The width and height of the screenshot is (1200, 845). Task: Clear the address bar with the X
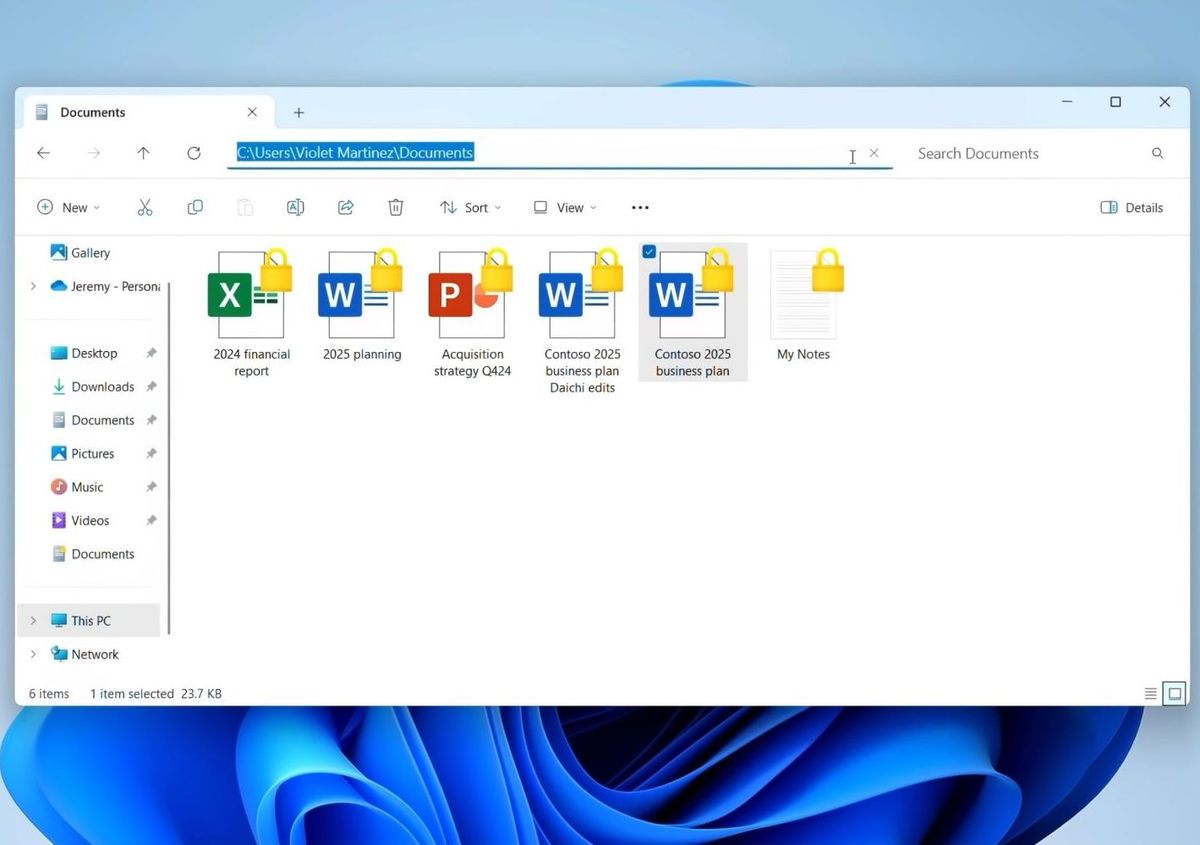[873, 153]
